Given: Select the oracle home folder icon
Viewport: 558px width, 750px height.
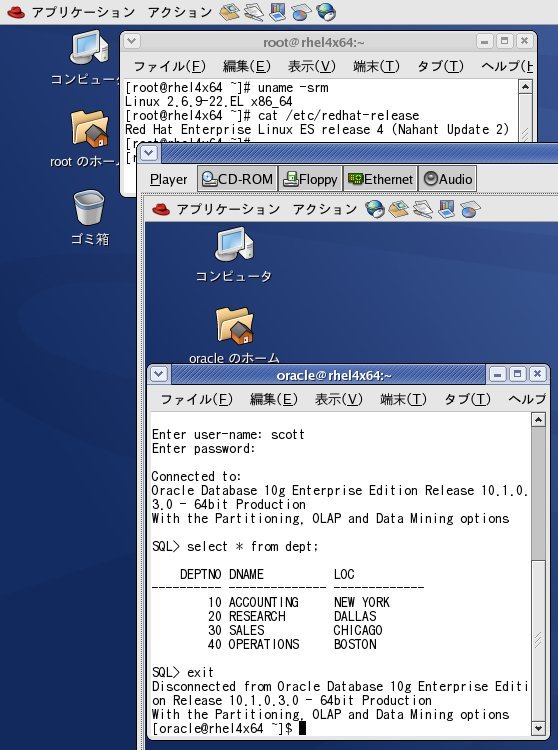Looking at the screenshot, I should (x=234, y=335).
